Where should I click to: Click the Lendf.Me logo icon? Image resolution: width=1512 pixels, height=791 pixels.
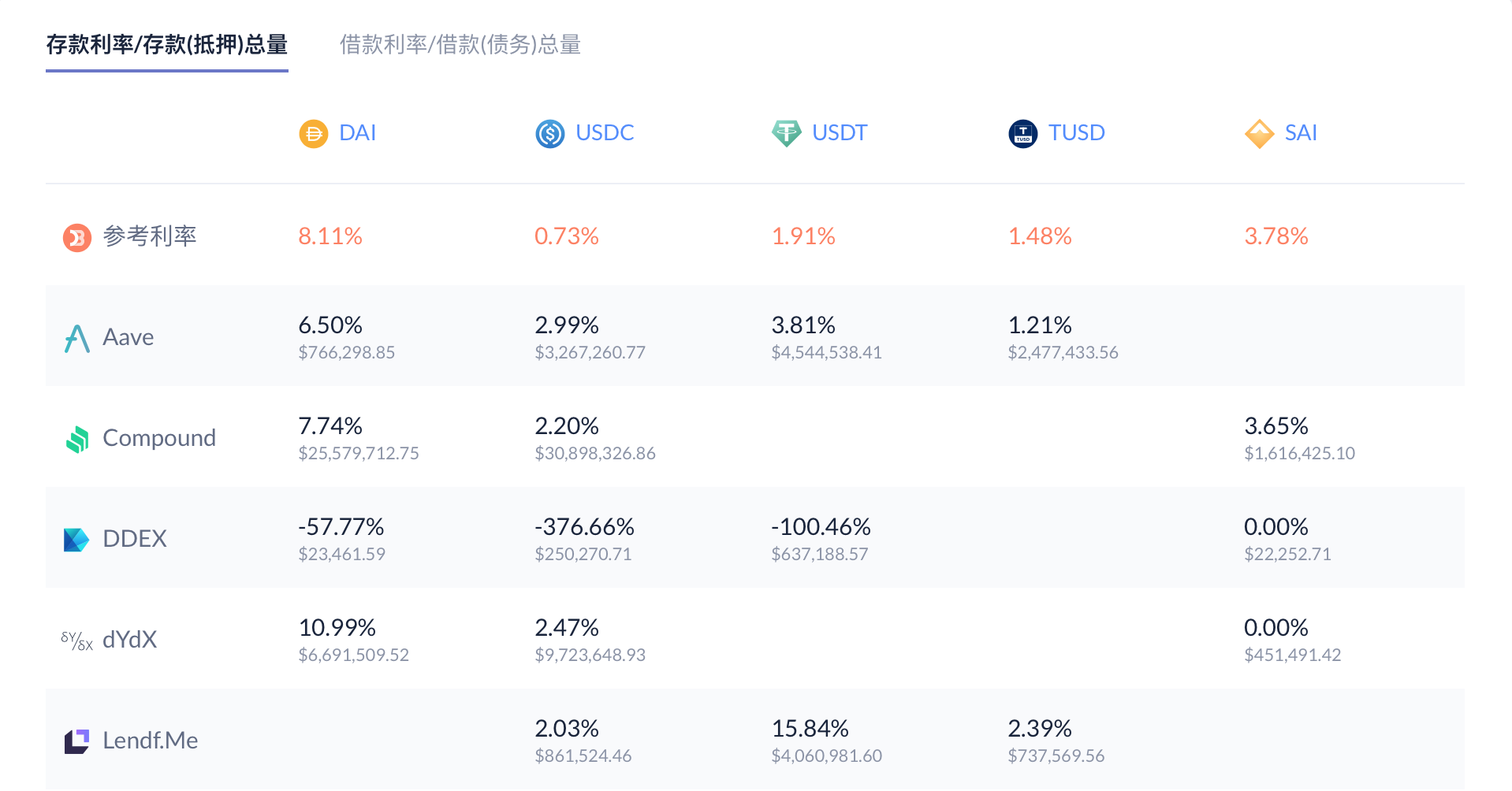pos(76,741)
